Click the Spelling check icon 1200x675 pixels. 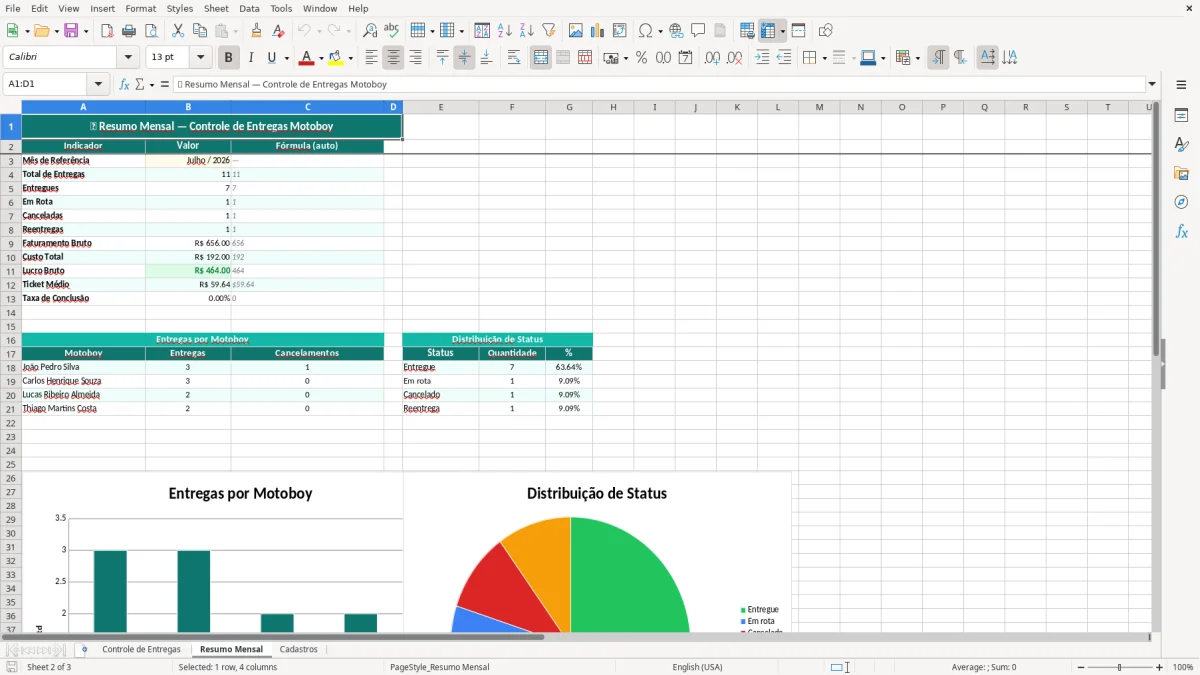[392, 31]
